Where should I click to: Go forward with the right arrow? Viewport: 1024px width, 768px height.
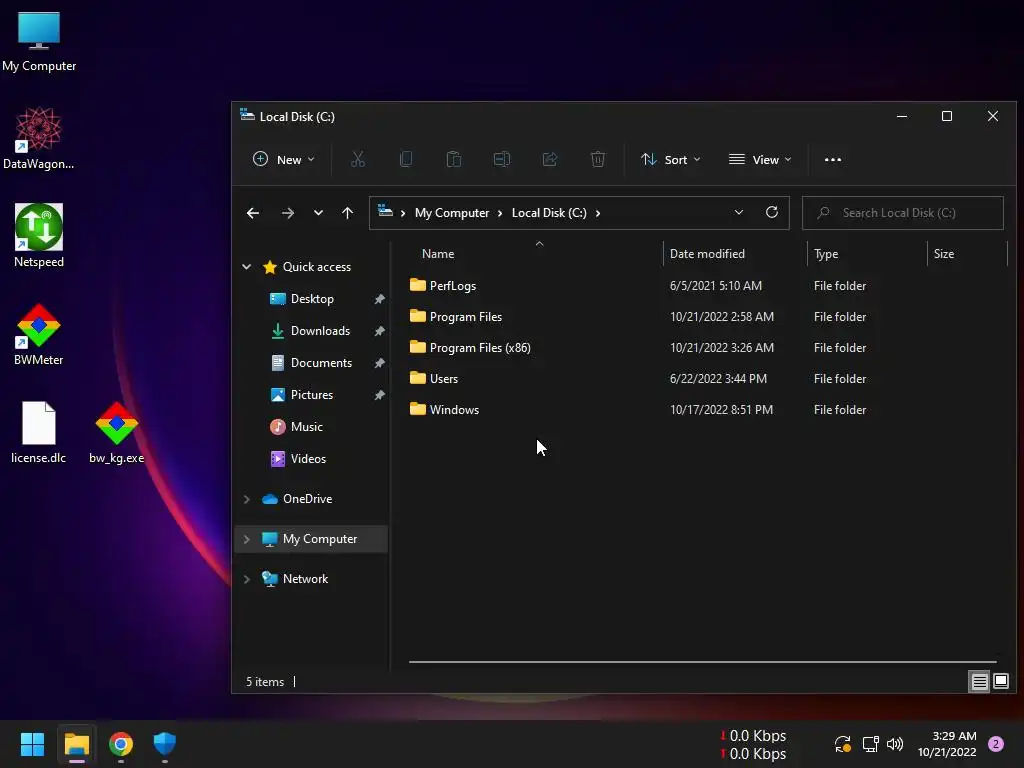pyautogui.click(x=287, y=213)
